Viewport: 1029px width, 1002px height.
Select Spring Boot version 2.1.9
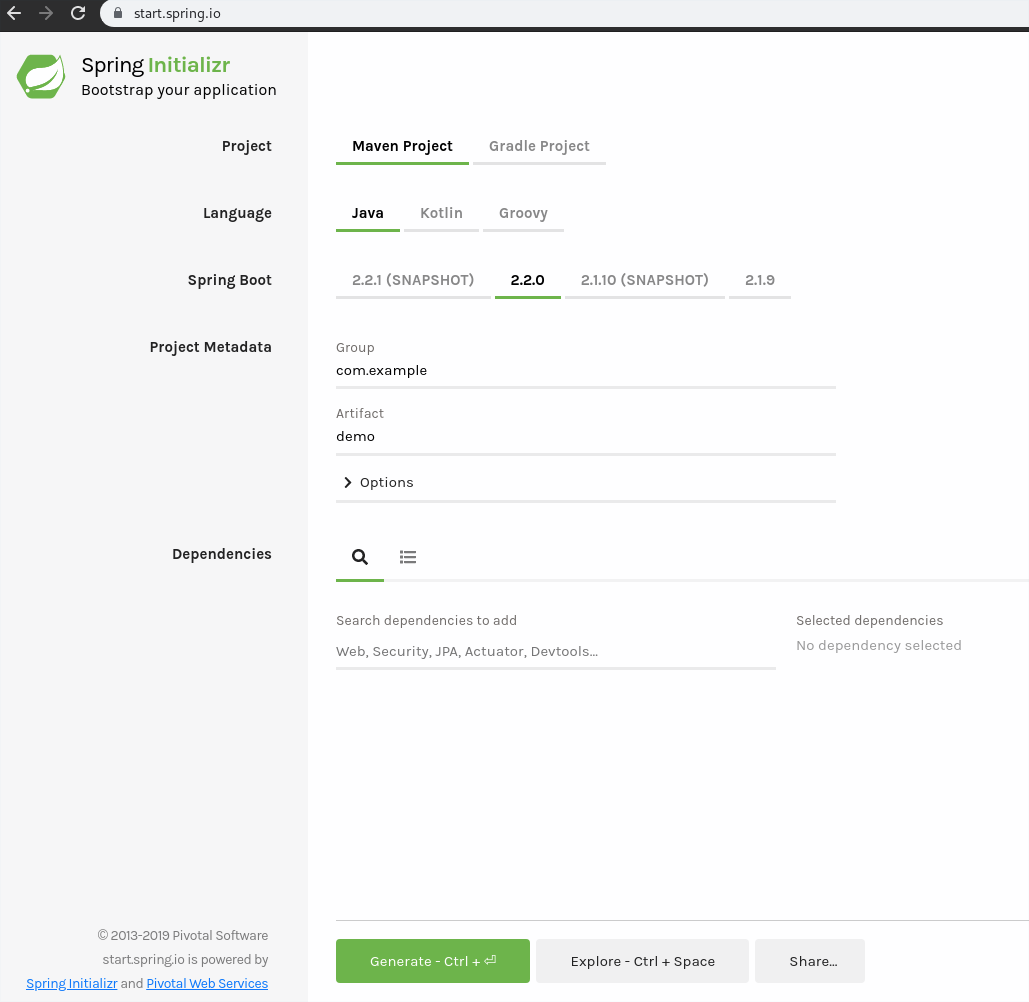pyautogui.click(x=759, y=280)
